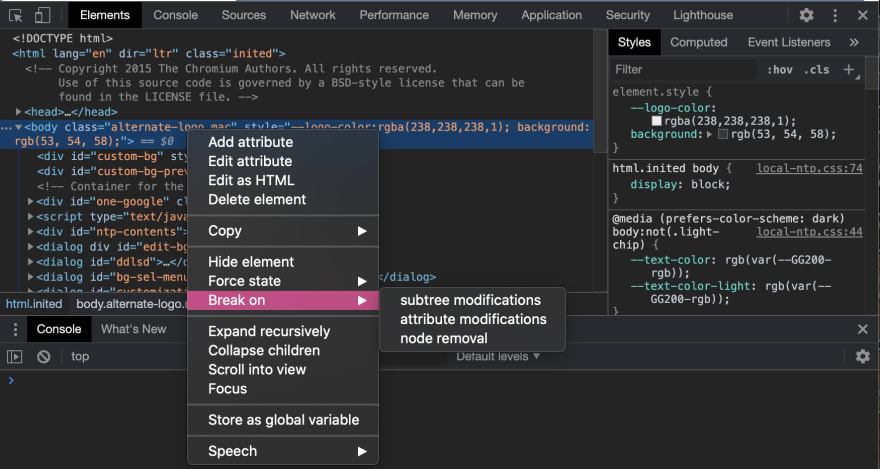Viewport: 880px width, 469px height.
Task: Expand the background shorthand property triangle
Action: 709,135
